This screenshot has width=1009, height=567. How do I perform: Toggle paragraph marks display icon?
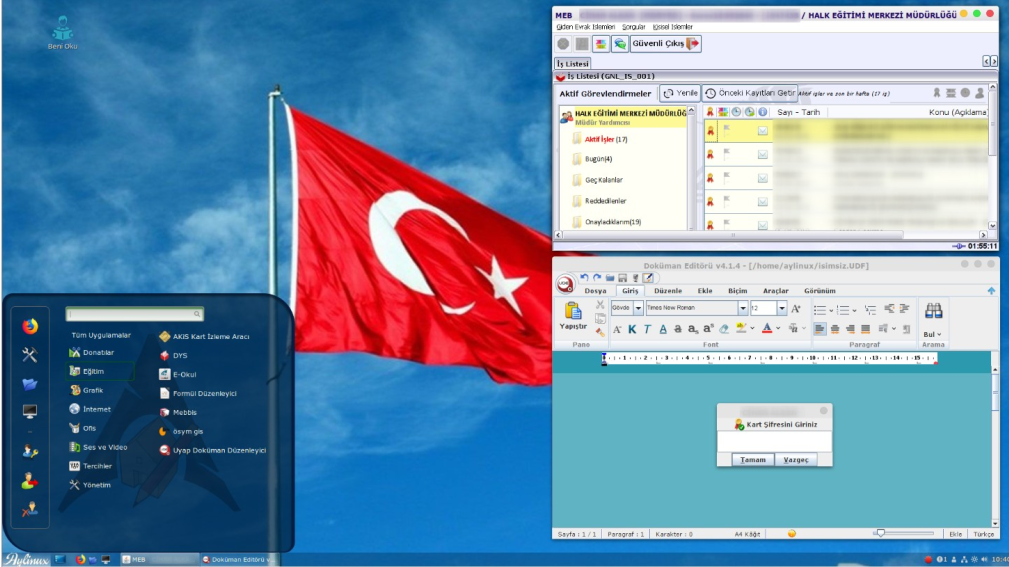click(x=906, y=329)
